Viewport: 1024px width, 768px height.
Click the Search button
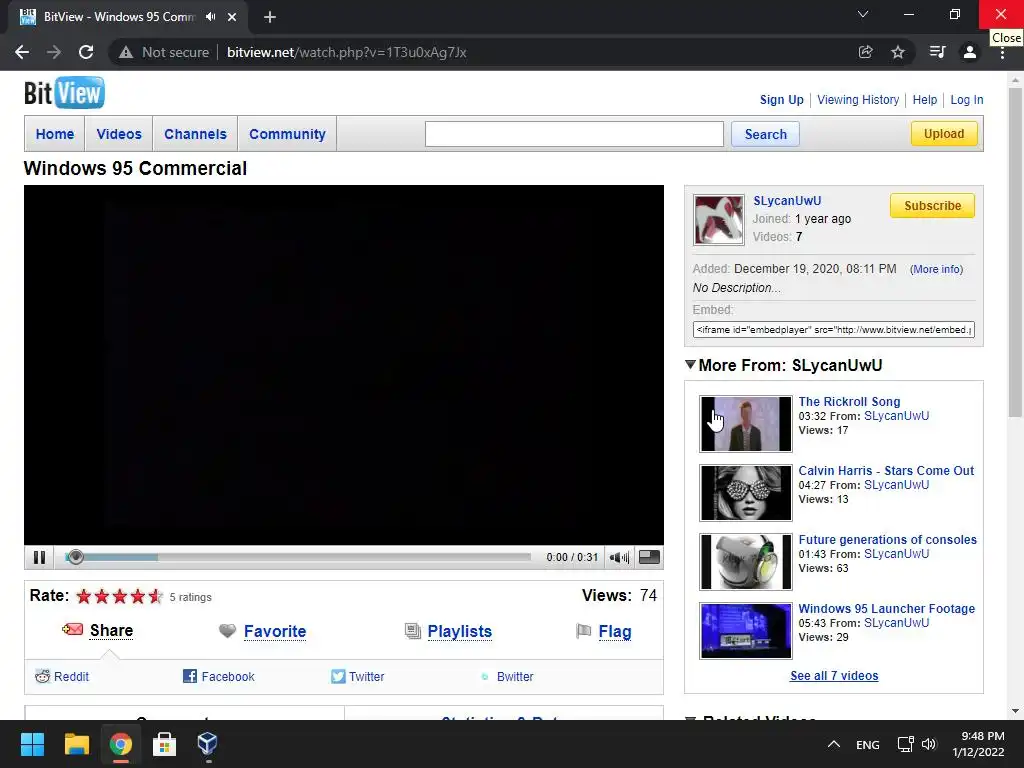click(x=765, y=134)
